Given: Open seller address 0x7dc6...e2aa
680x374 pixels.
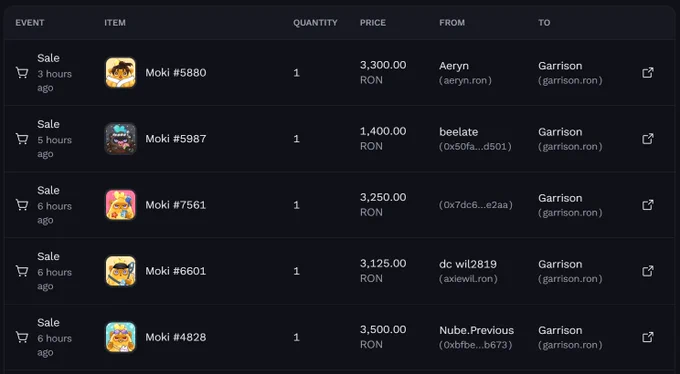Looking at the screenshot, I should (x=476, y=205).
